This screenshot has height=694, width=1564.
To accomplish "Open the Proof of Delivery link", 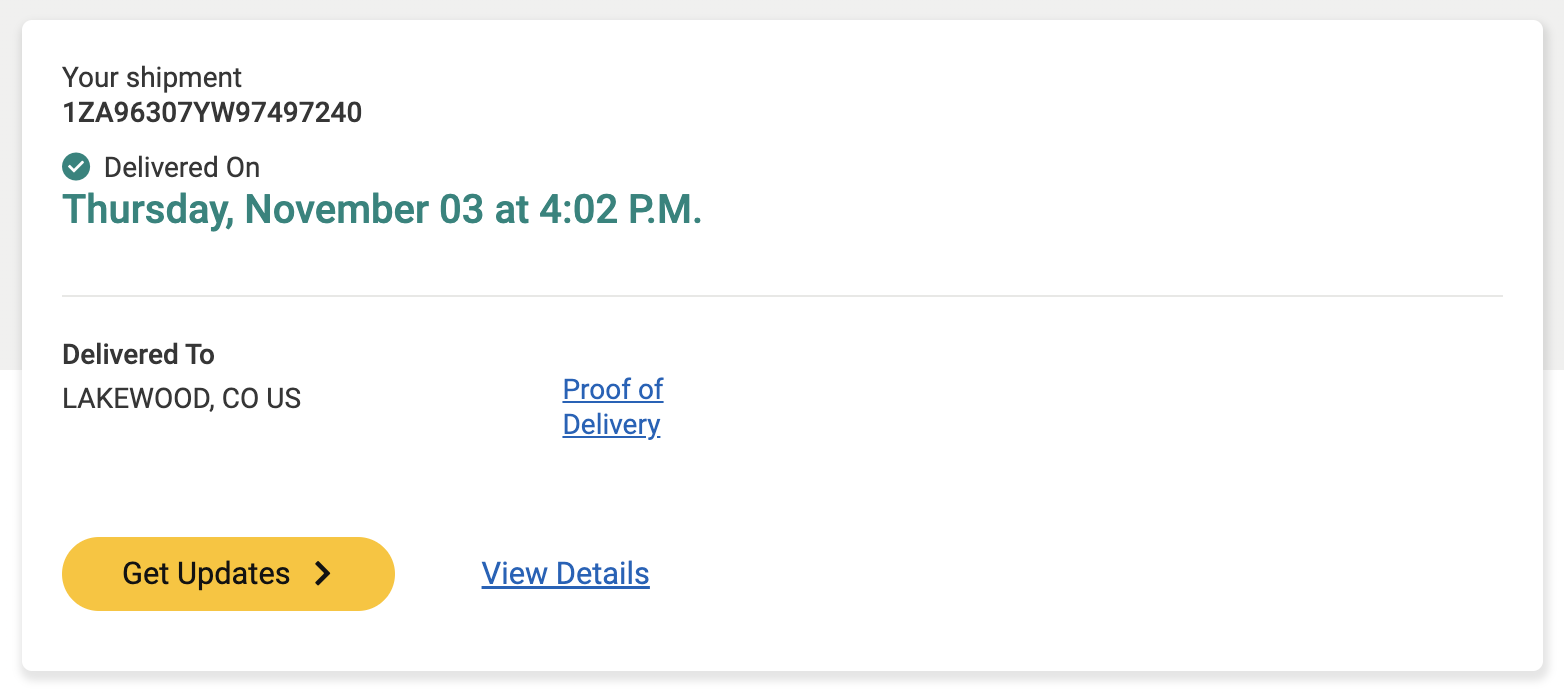I will click(x=612, y=406).
